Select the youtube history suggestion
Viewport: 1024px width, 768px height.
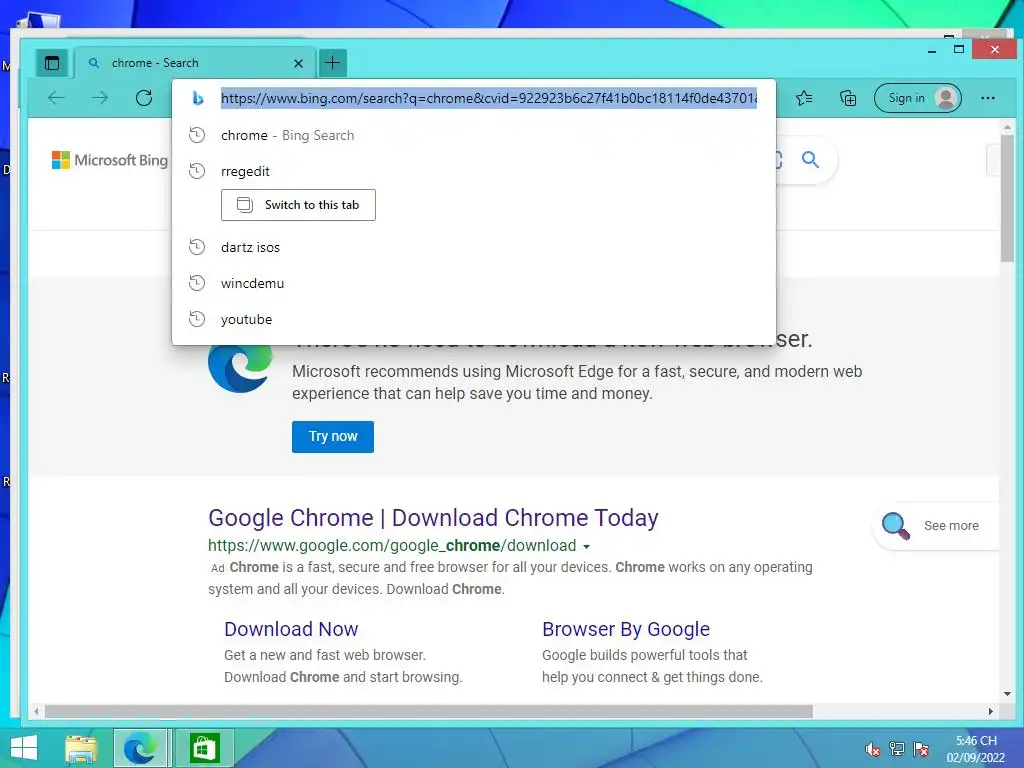tap(473, 319)
